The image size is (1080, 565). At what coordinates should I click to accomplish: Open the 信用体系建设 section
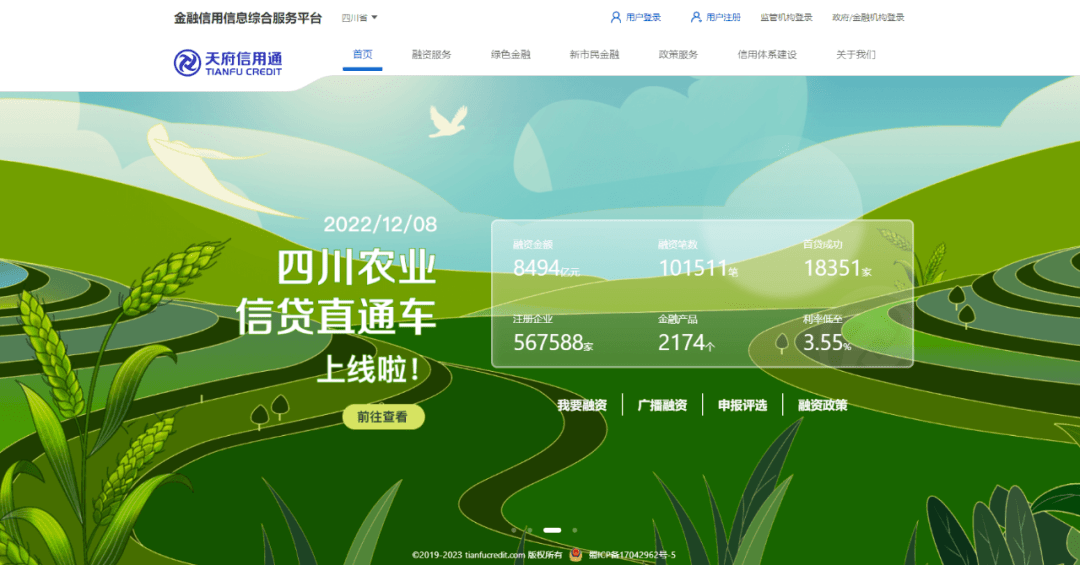767,54
